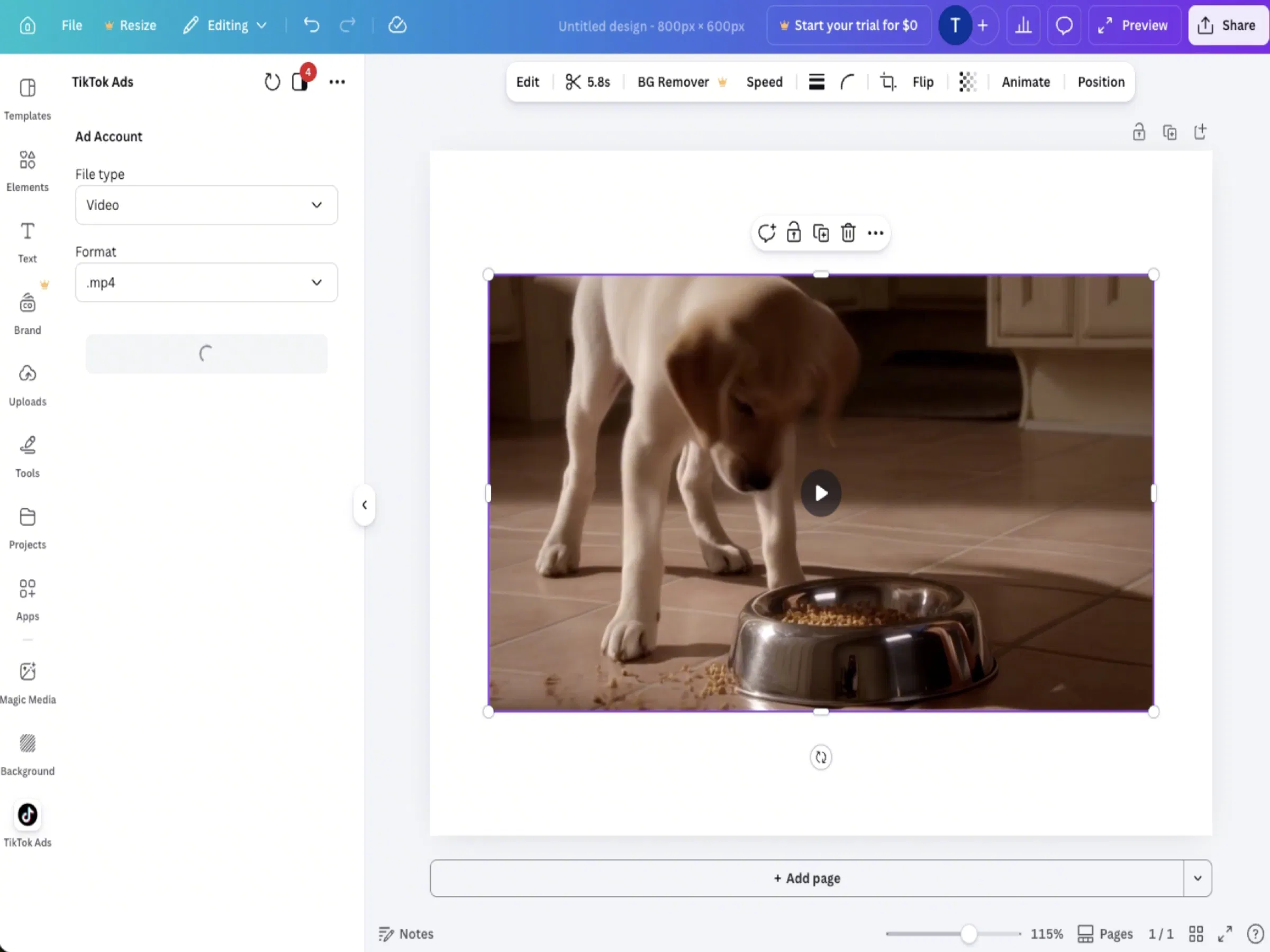Go to Canva home icon
The height and width of the screenshot is (952, 1270).
click(27, 26)
